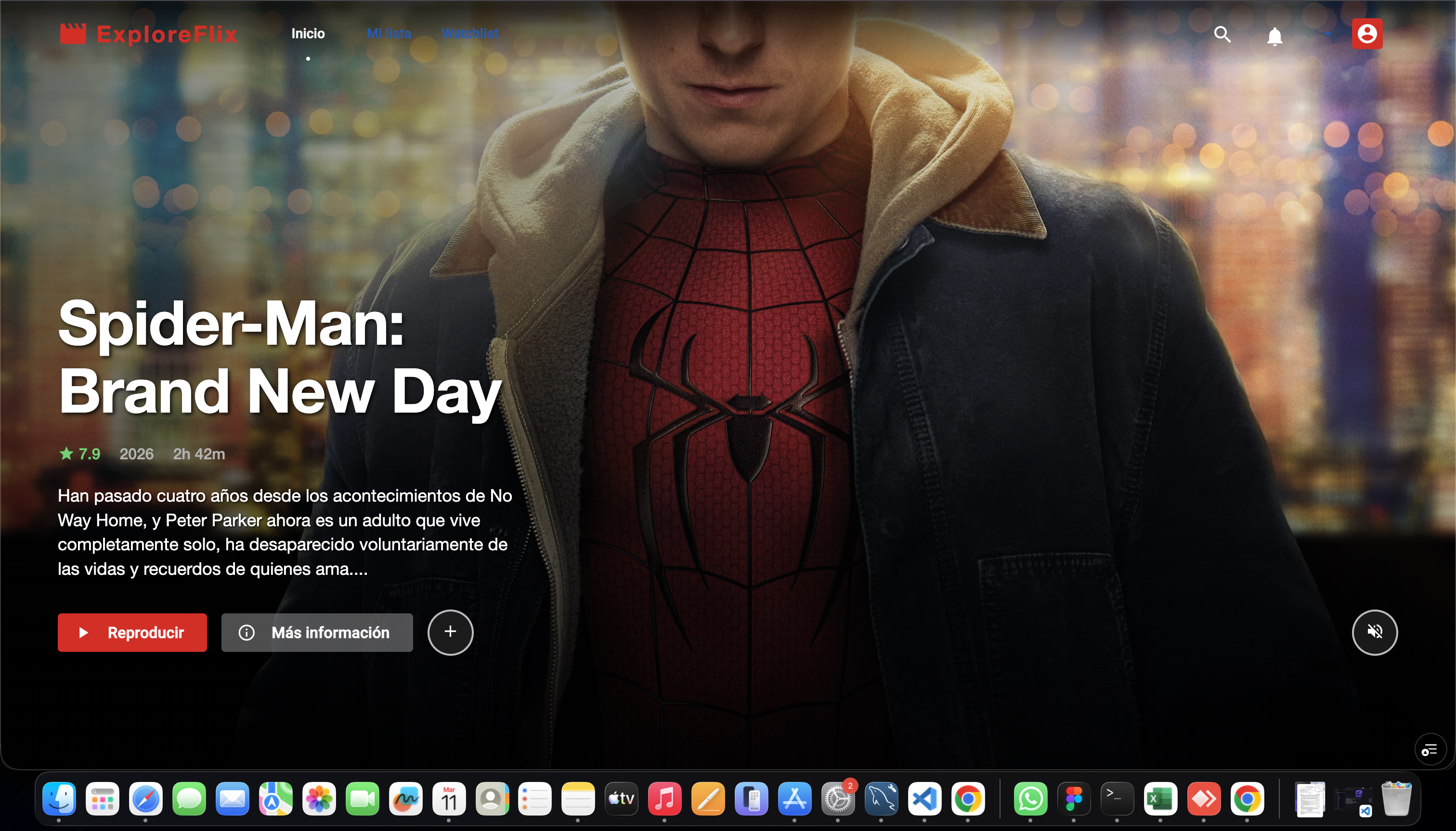Add Spider-Man to list with plus button
Screen dimensions: 1456x831
(x=450, y=632)
